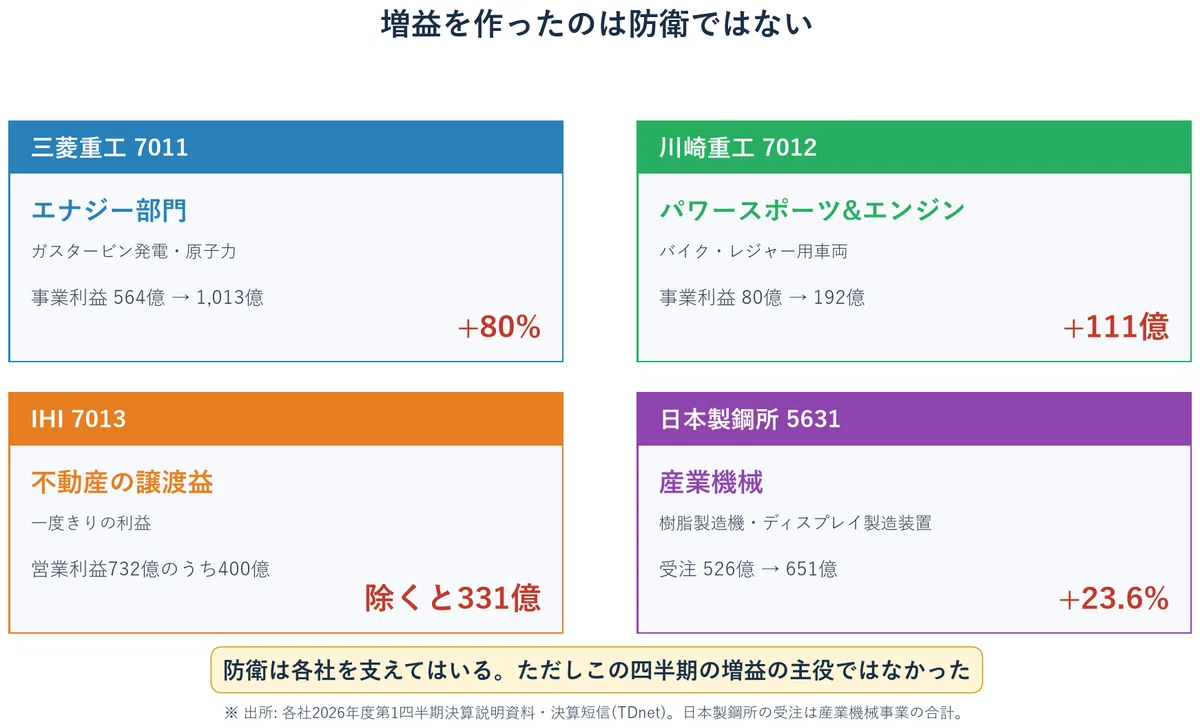This screenshot has height=728, width=1200.
Task: Select the 日本製鋼所 5631 purple header
Action: pos(914,419)
